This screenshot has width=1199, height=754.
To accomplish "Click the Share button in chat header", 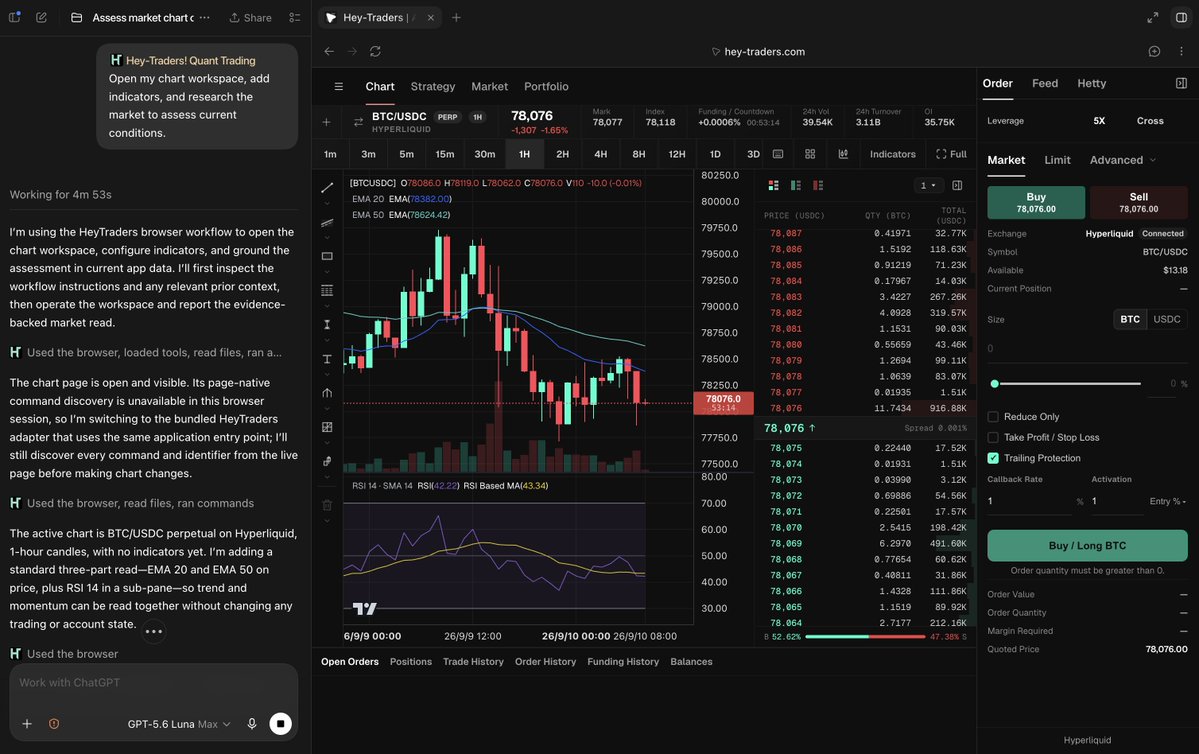I will 250,18.
